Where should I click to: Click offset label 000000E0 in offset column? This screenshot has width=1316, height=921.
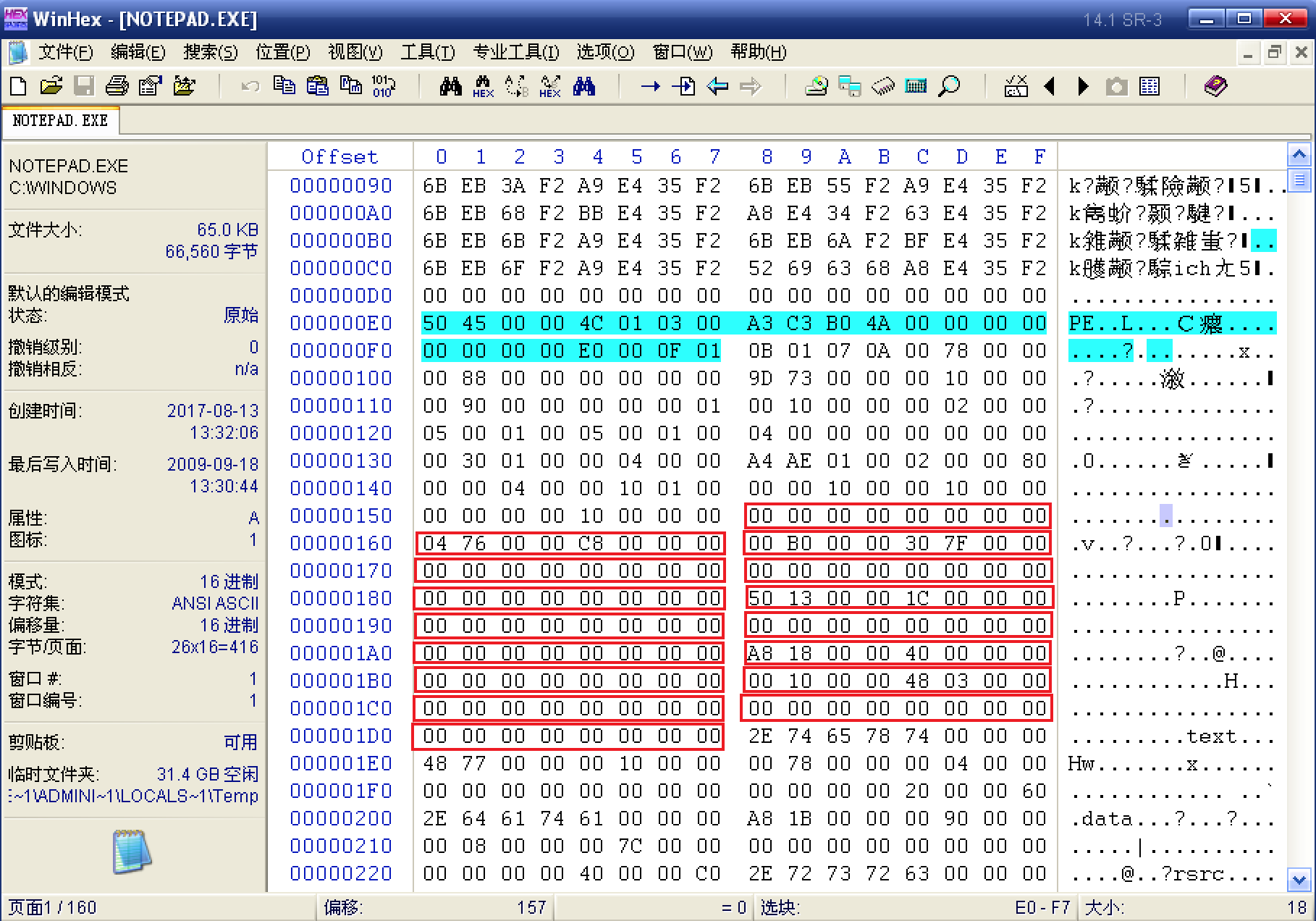[340, 323]
